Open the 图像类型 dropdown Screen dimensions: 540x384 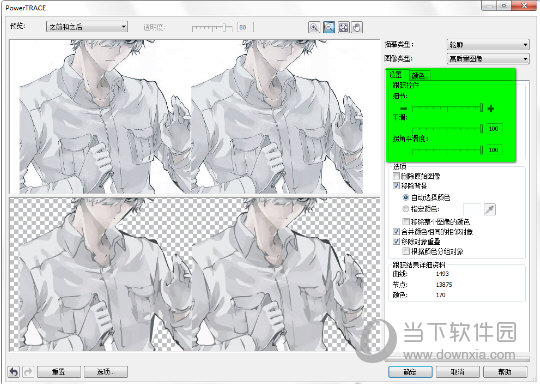488,59
